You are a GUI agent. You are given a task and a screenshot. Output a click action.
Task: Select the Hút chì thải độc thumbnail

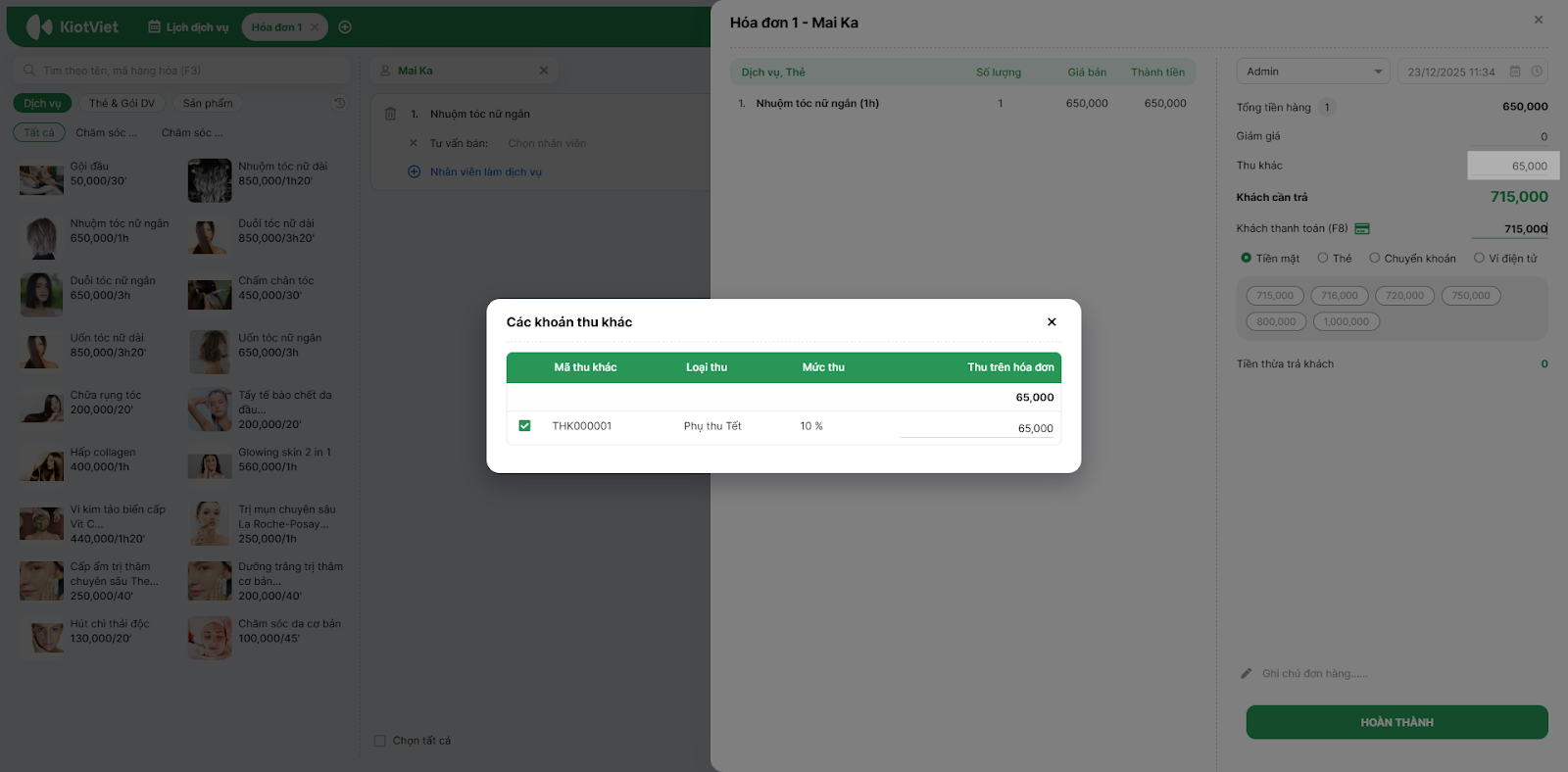[x=41, y=638]
